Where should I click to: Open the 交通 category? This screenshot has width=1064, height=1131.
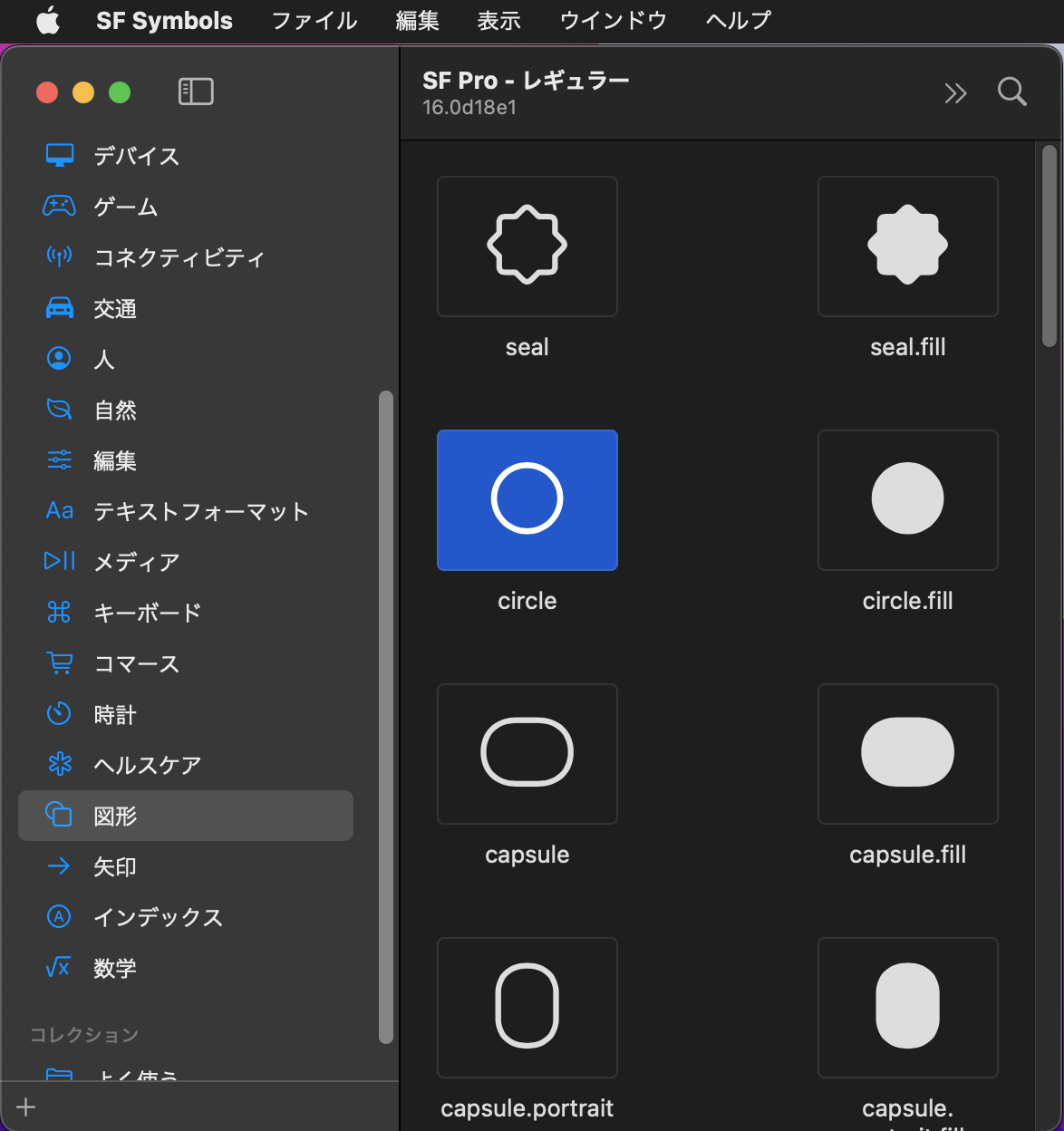pos(186,308)
